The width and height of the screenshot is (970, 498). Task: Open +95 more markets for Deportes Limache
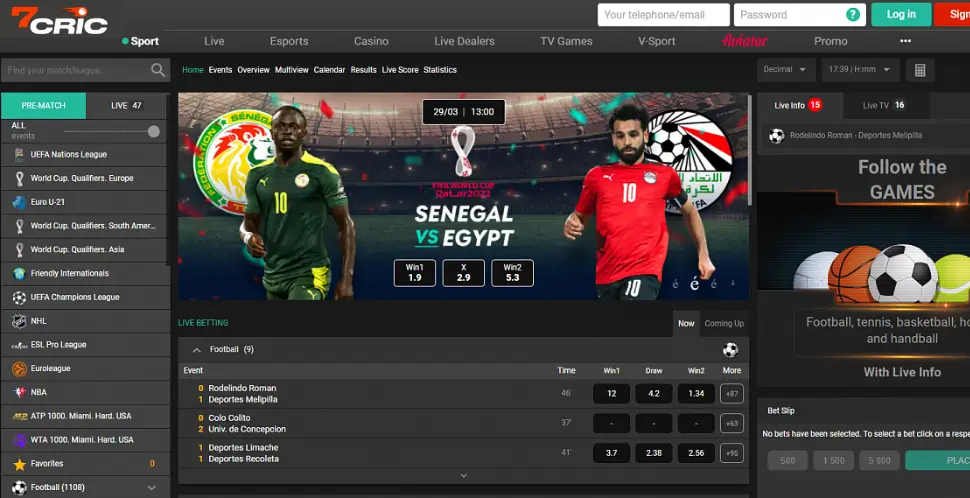tap(732, 453)
